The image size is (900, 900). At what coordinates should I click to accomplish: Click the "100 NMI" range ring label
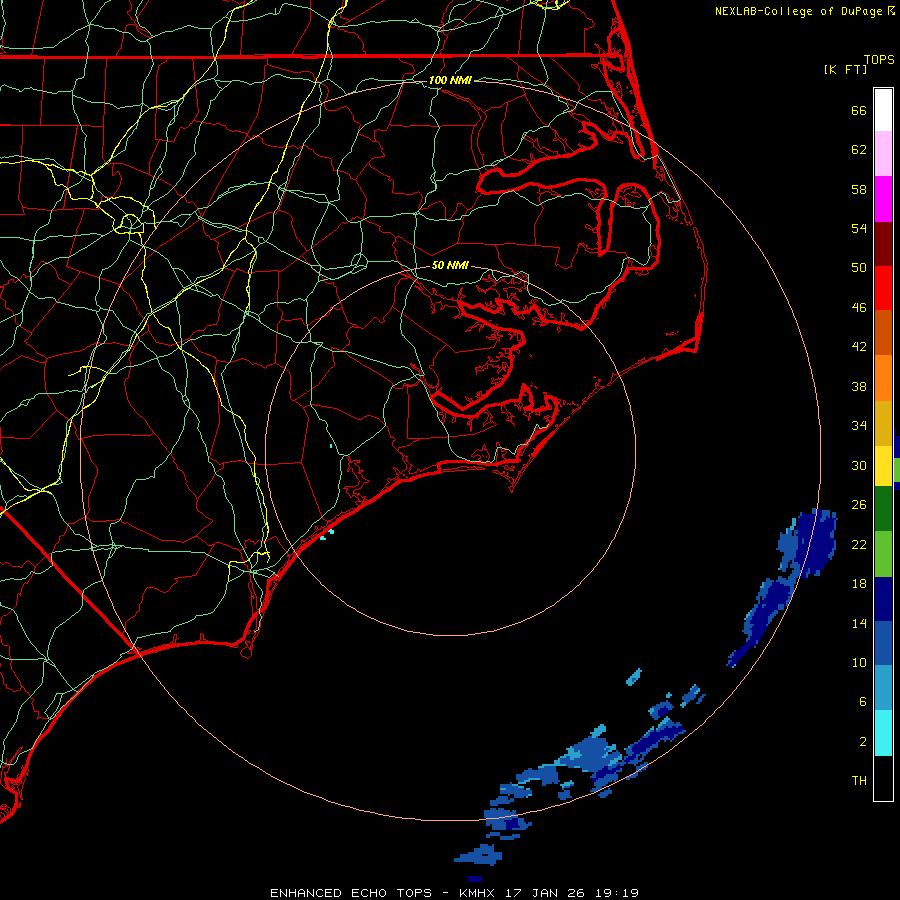450,80
